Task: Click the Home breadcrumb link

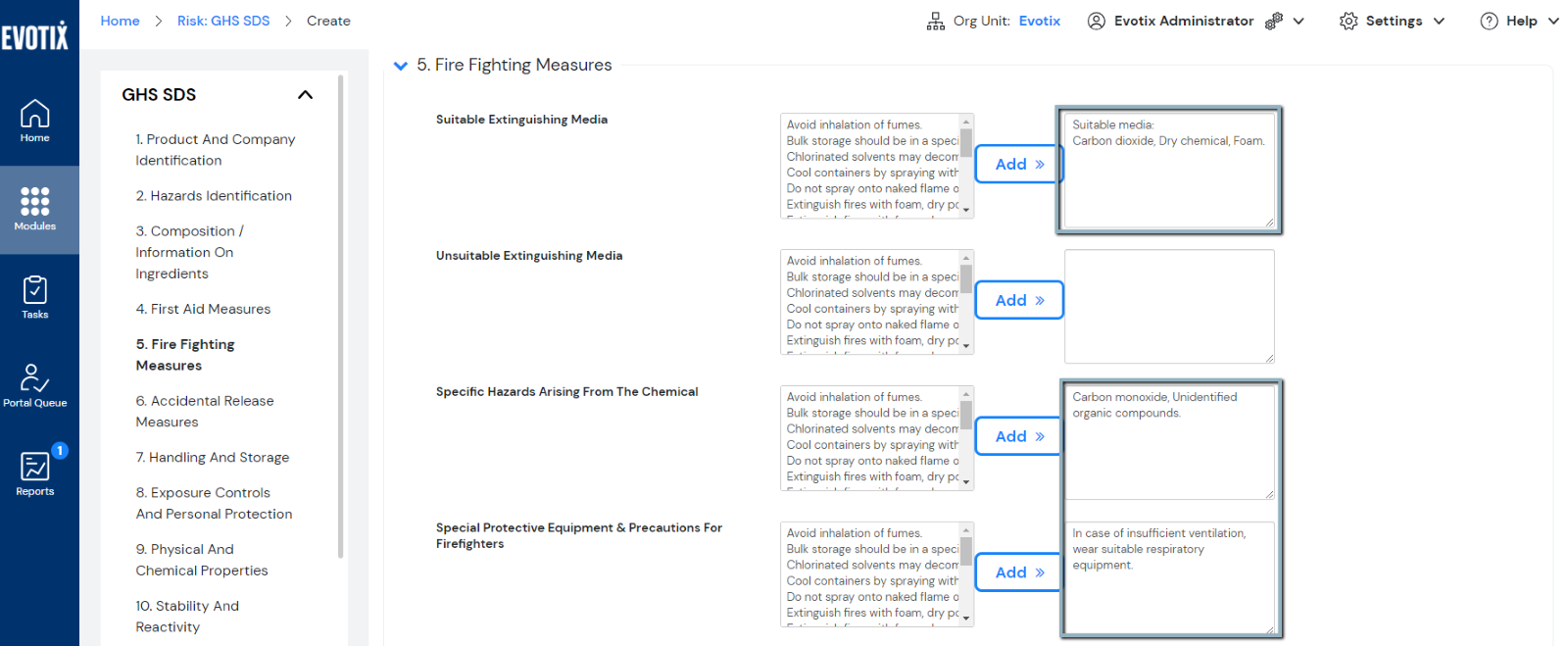Action: click(120, 21)
